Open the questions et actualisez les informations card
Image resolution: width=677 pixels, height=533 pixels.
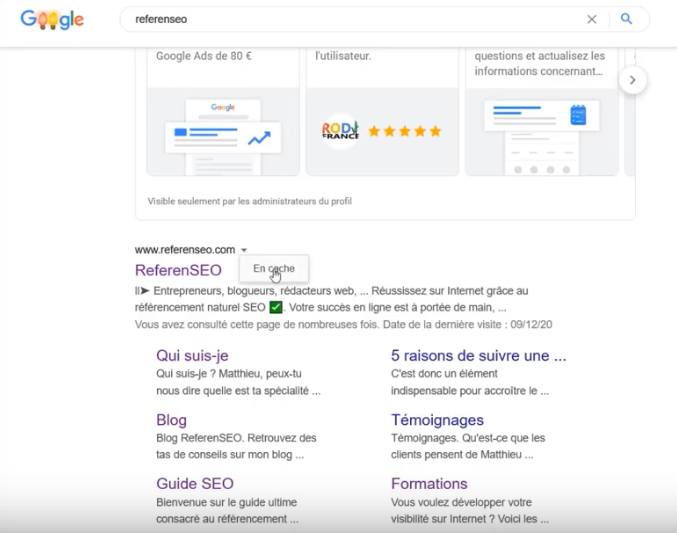[x=541, y=112]
